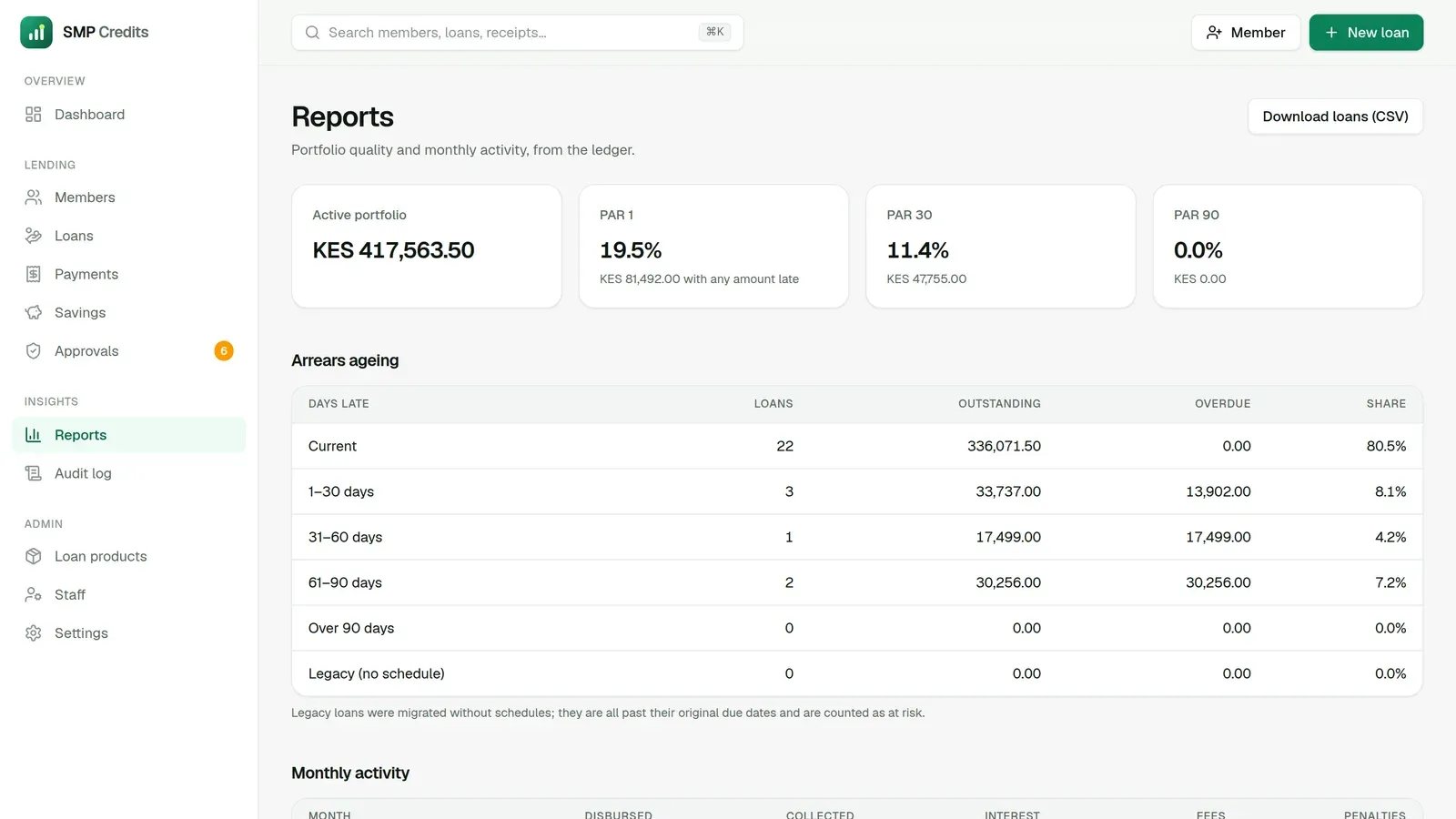Screen dimensions: 1456x819
Task: Click the Members people icon
Action: click(x=34, y=197)
